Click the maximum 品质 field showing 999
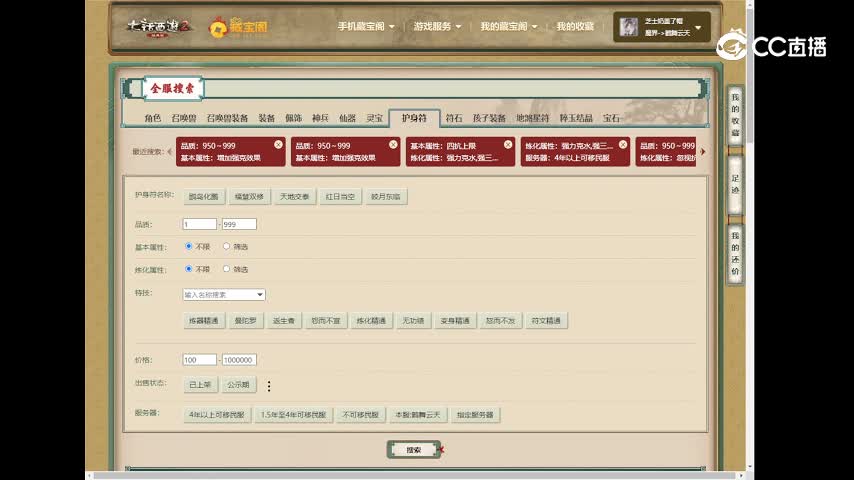854x480 pixels. click(x=239, y=224)
